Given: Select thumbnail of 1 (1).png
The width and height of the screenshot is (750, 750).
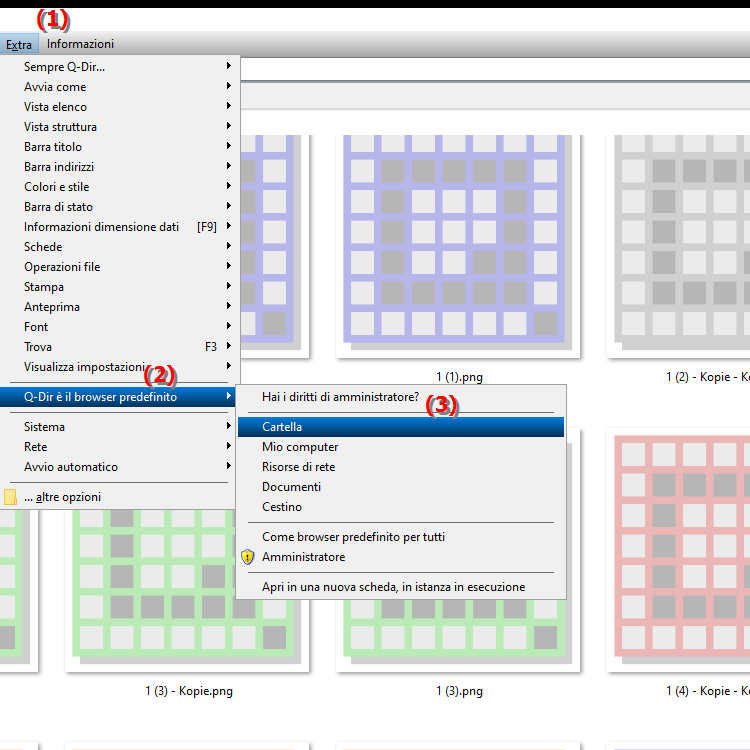Looking at the screenshot, I should [x=458, y=246].
